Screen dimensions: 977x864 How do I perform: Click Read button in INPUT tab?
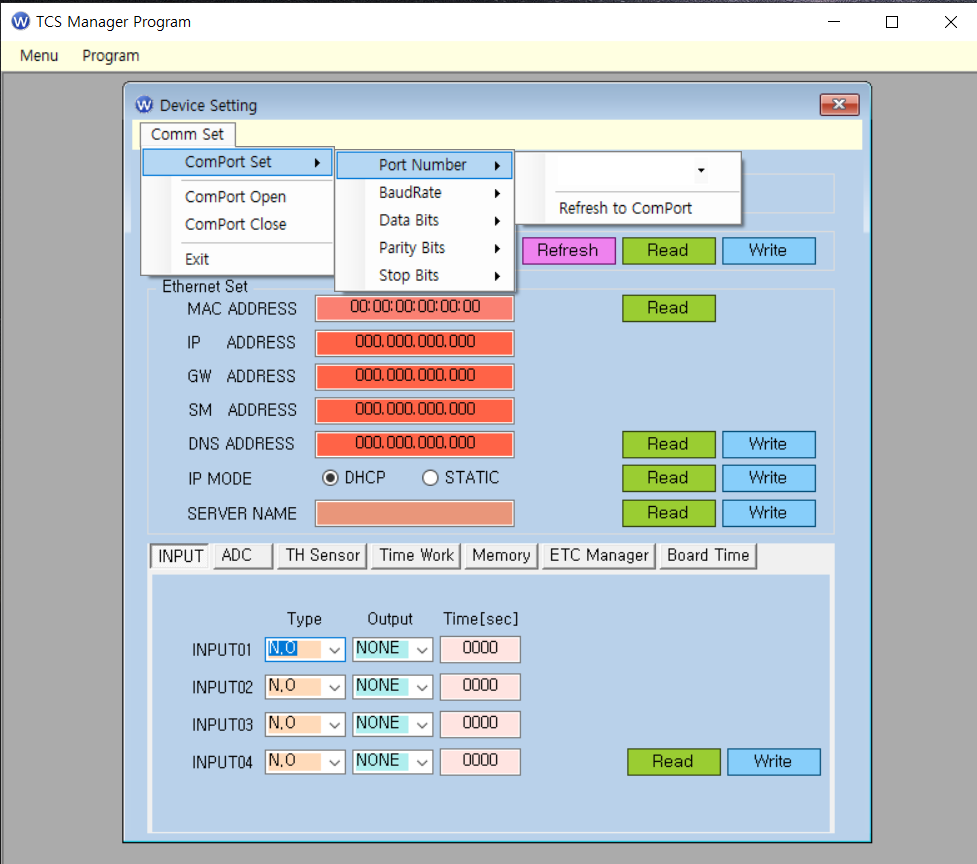pyautogui.click(x=674, y=762)
